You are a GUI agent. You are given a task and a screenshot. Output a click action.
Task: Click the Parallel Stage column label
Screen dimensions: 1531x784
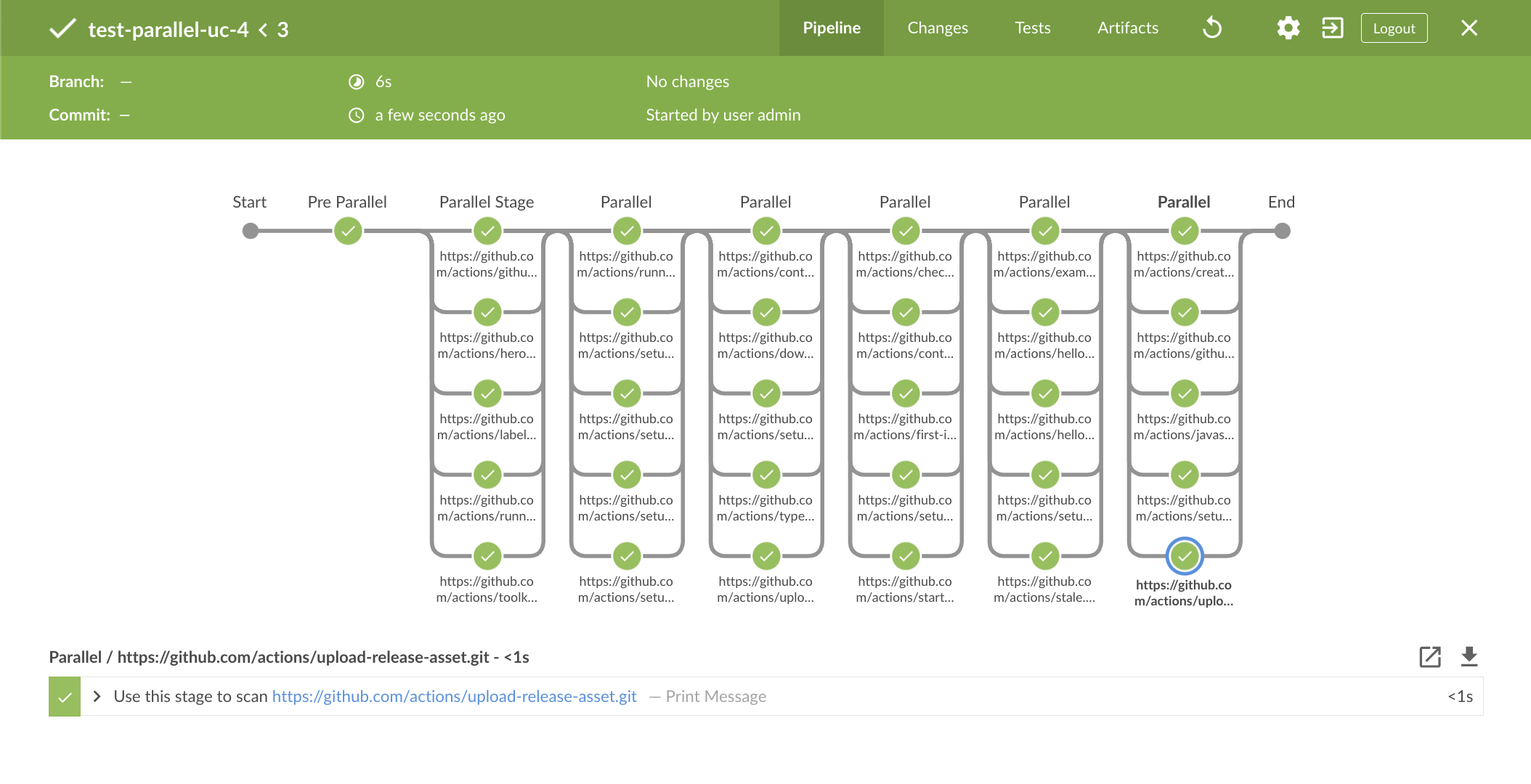tap(487, 202)
